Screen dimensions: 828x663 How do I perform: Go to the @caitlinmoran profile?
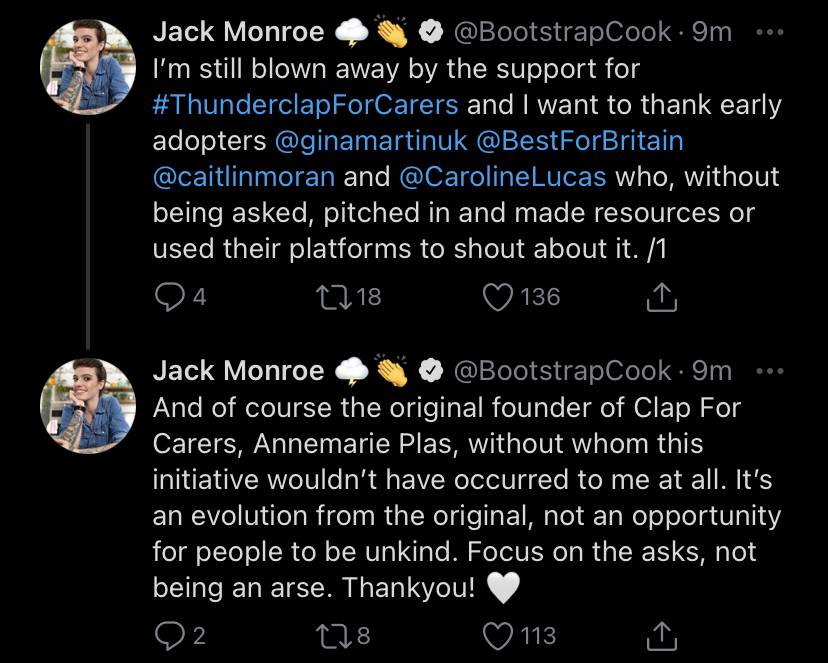click(x=244, y=177)
